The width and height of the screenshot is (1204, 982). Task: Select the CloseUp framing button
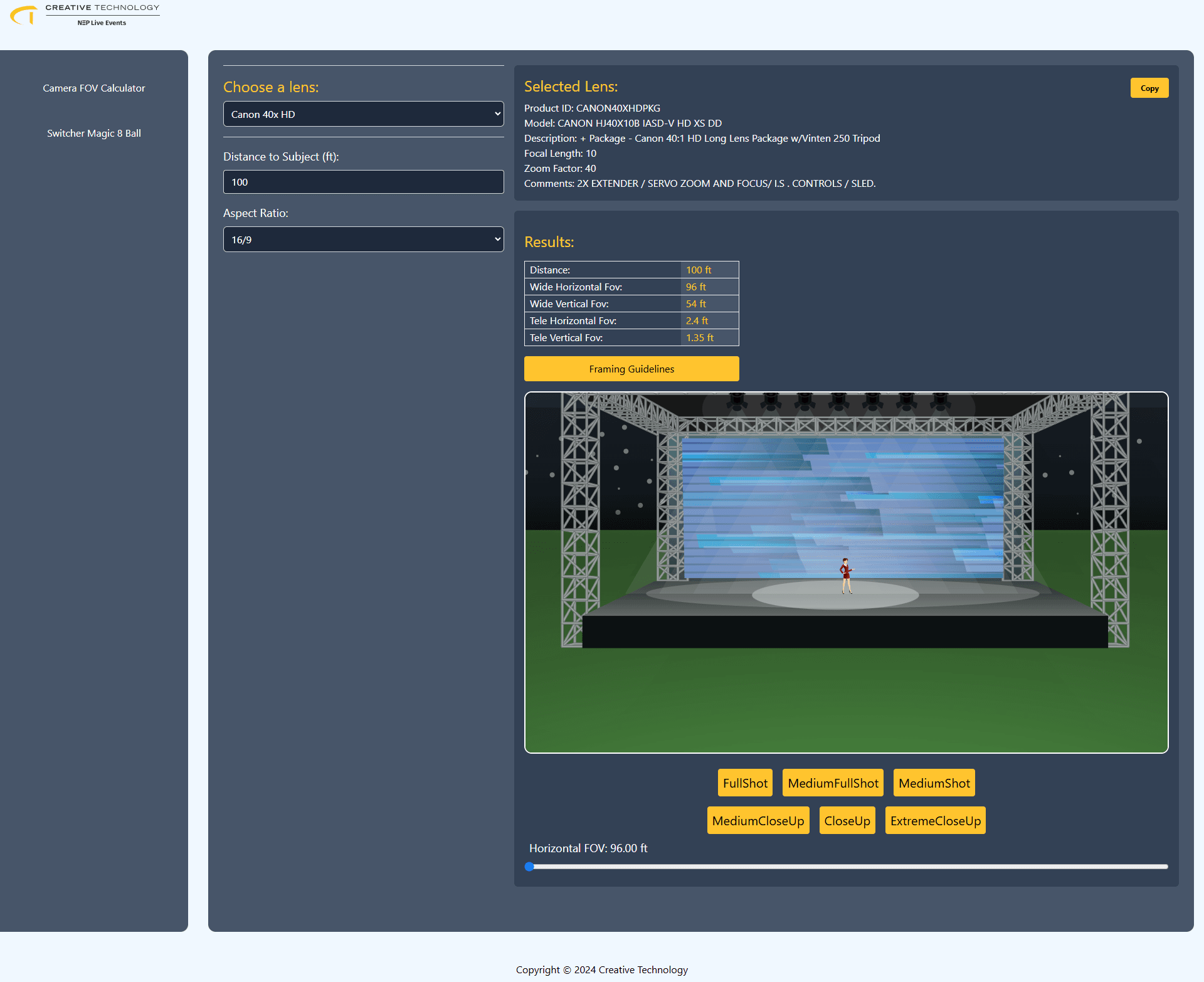847,820
